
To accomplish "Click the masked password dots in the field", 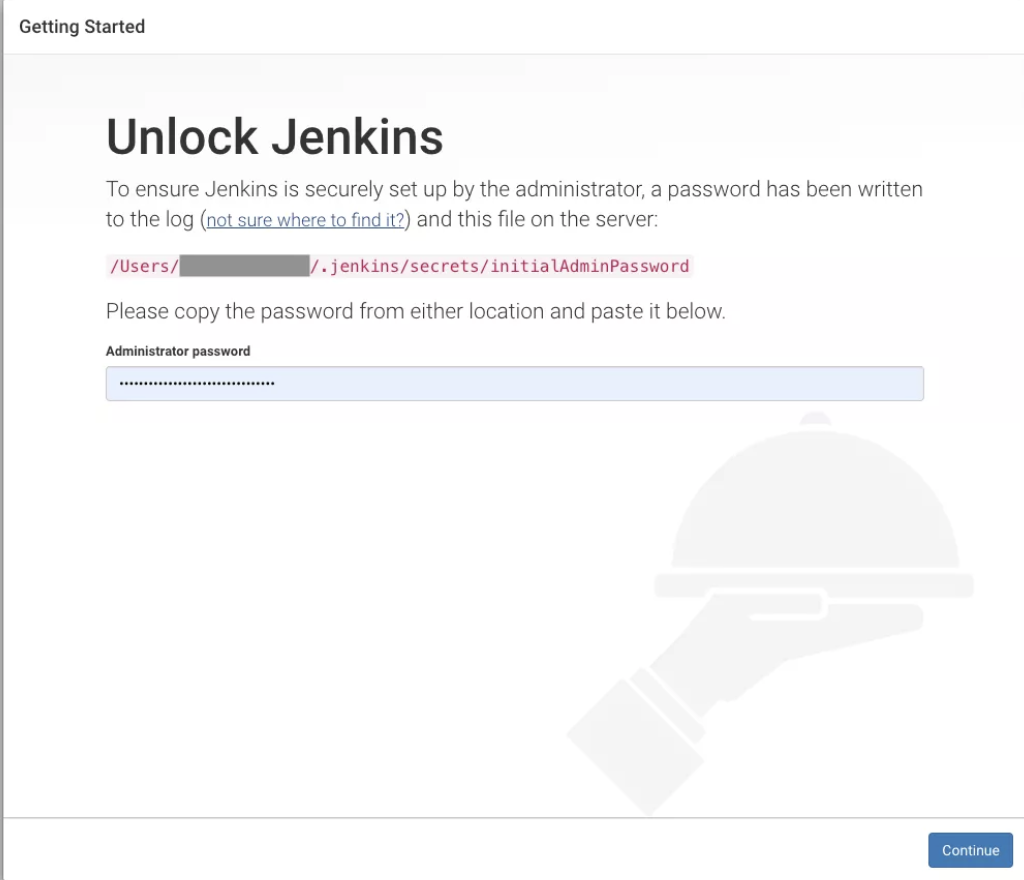I will tap(196, 384).
